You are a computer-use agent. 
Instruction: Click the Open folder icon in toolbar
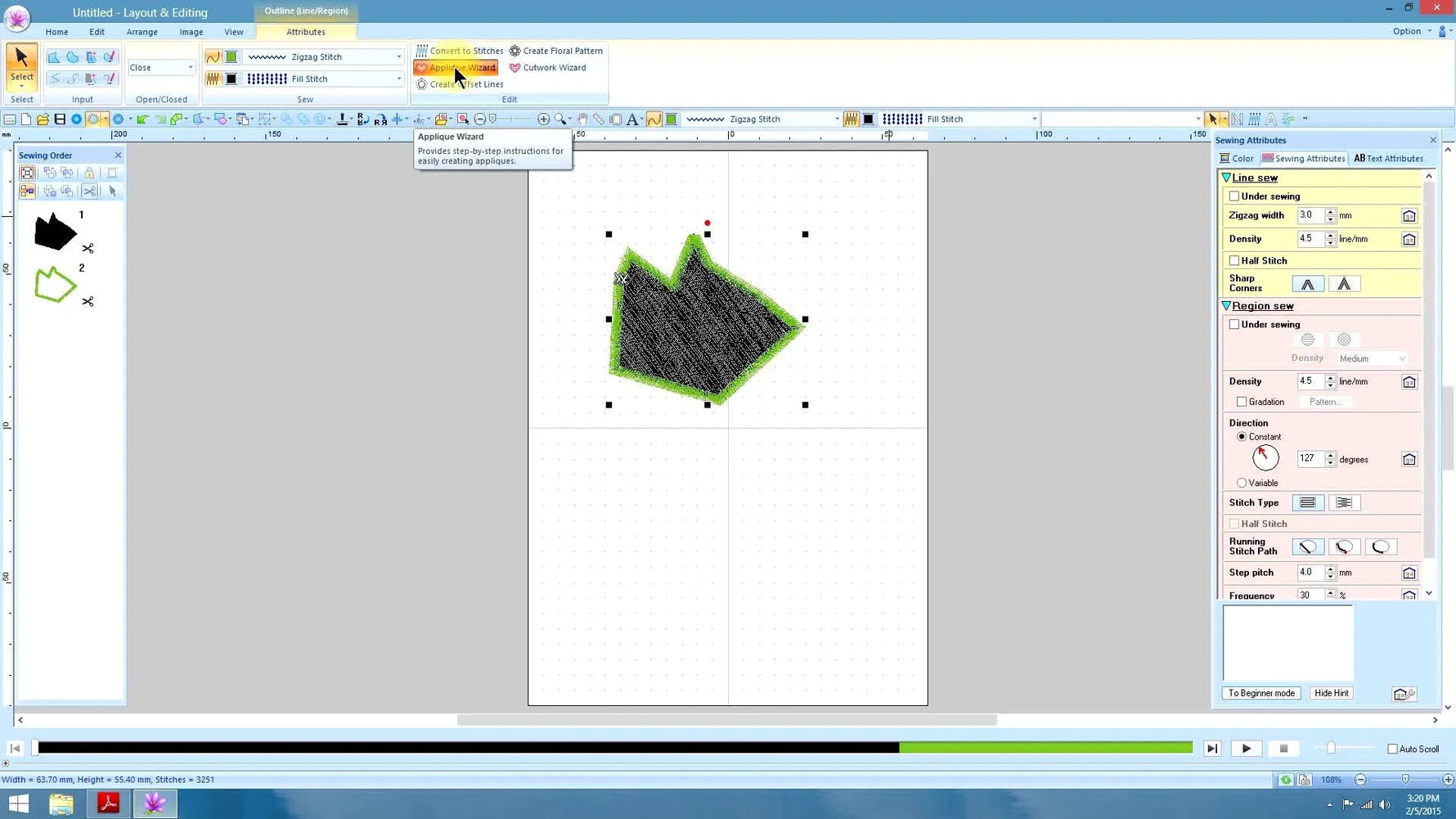click(x=43, y=119)
